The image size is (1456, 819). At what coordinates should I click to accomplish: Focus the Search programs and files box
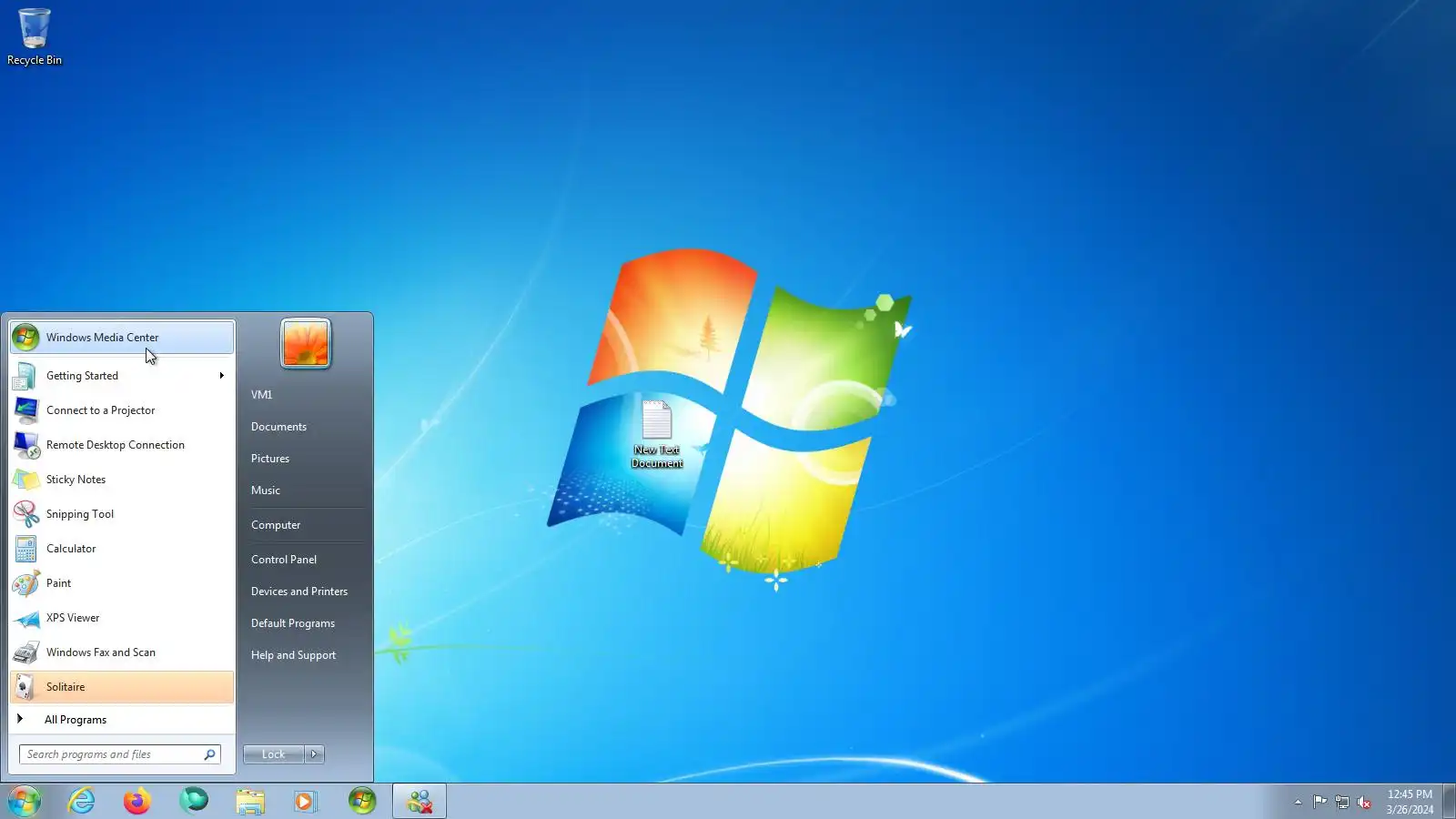[x=120, y=754]
